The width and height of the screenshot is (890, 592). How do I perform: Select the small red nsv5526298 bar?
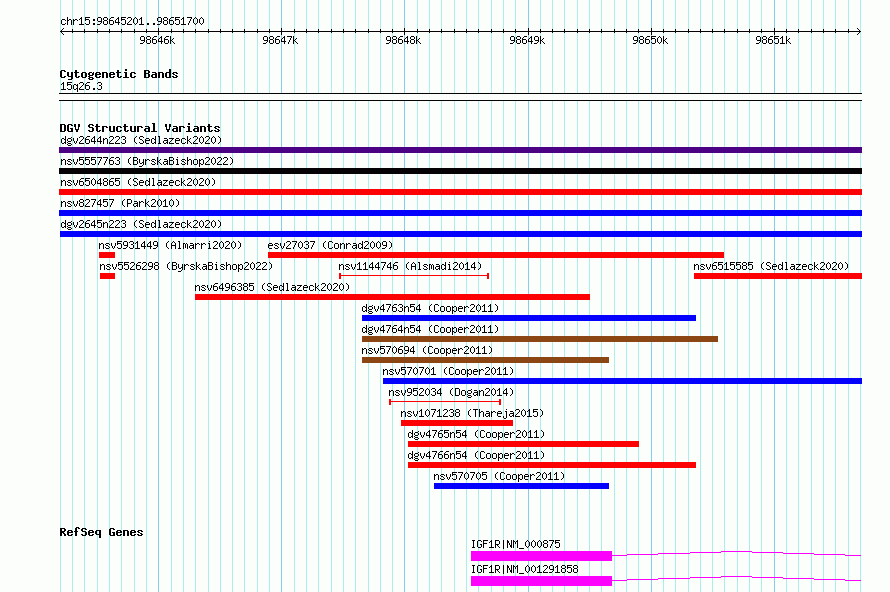[x=107, y=276]
